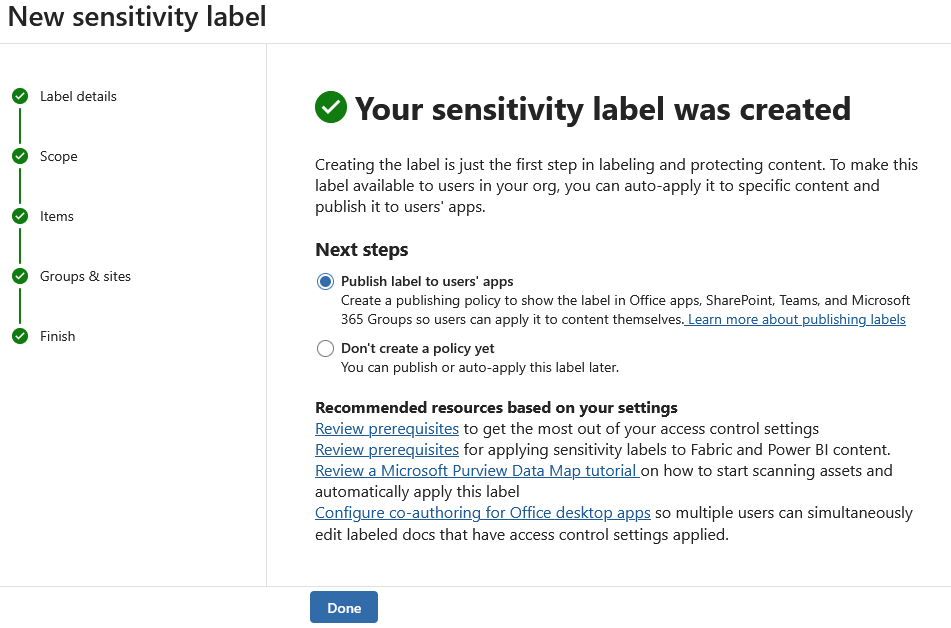Open Learn more about publishing labels link
The image size is (951, 628).
[796, 320]
